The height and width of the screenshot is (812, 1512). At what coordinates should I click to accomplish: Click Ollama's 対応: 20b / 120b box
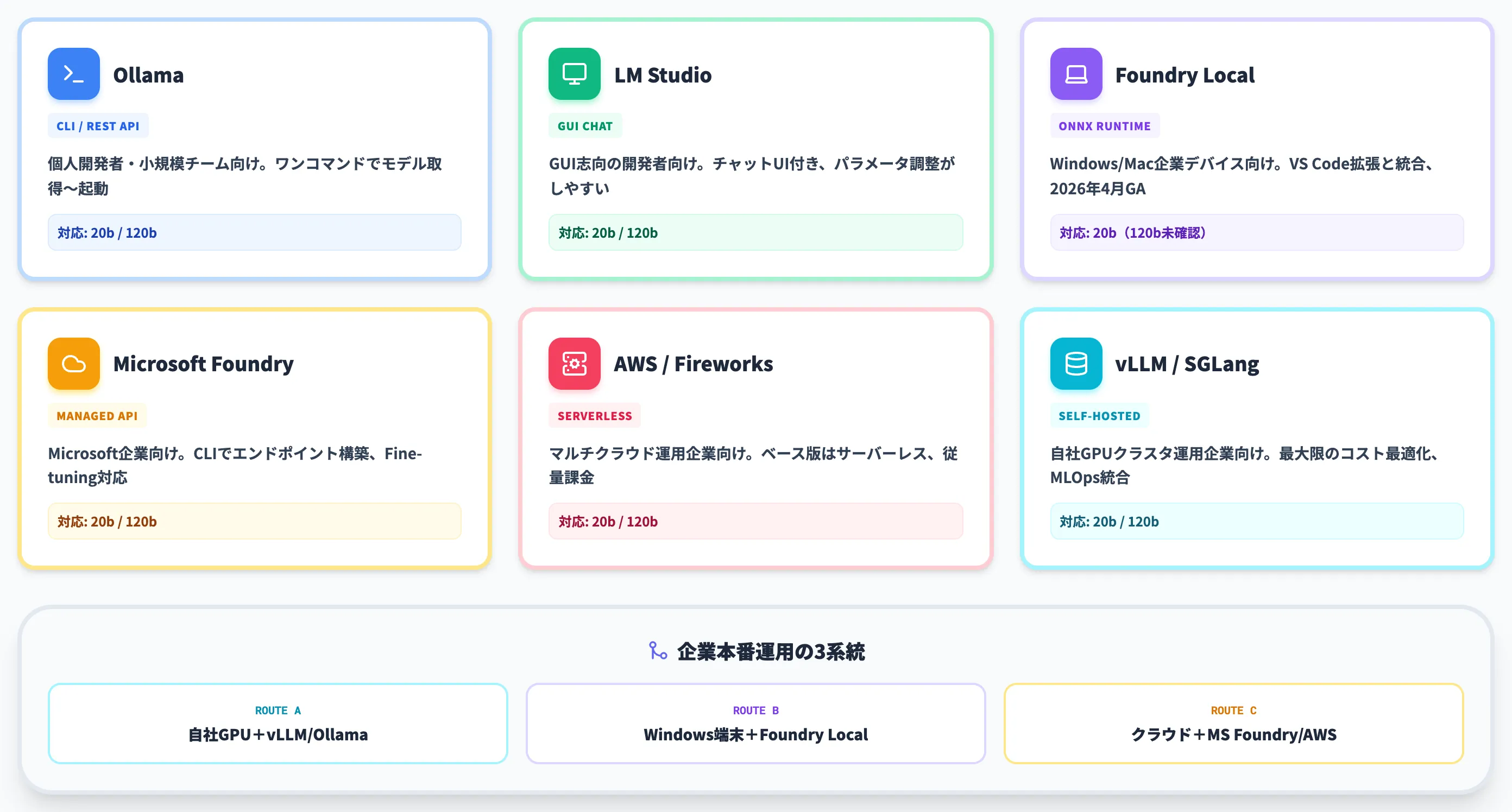coord(254,232)
